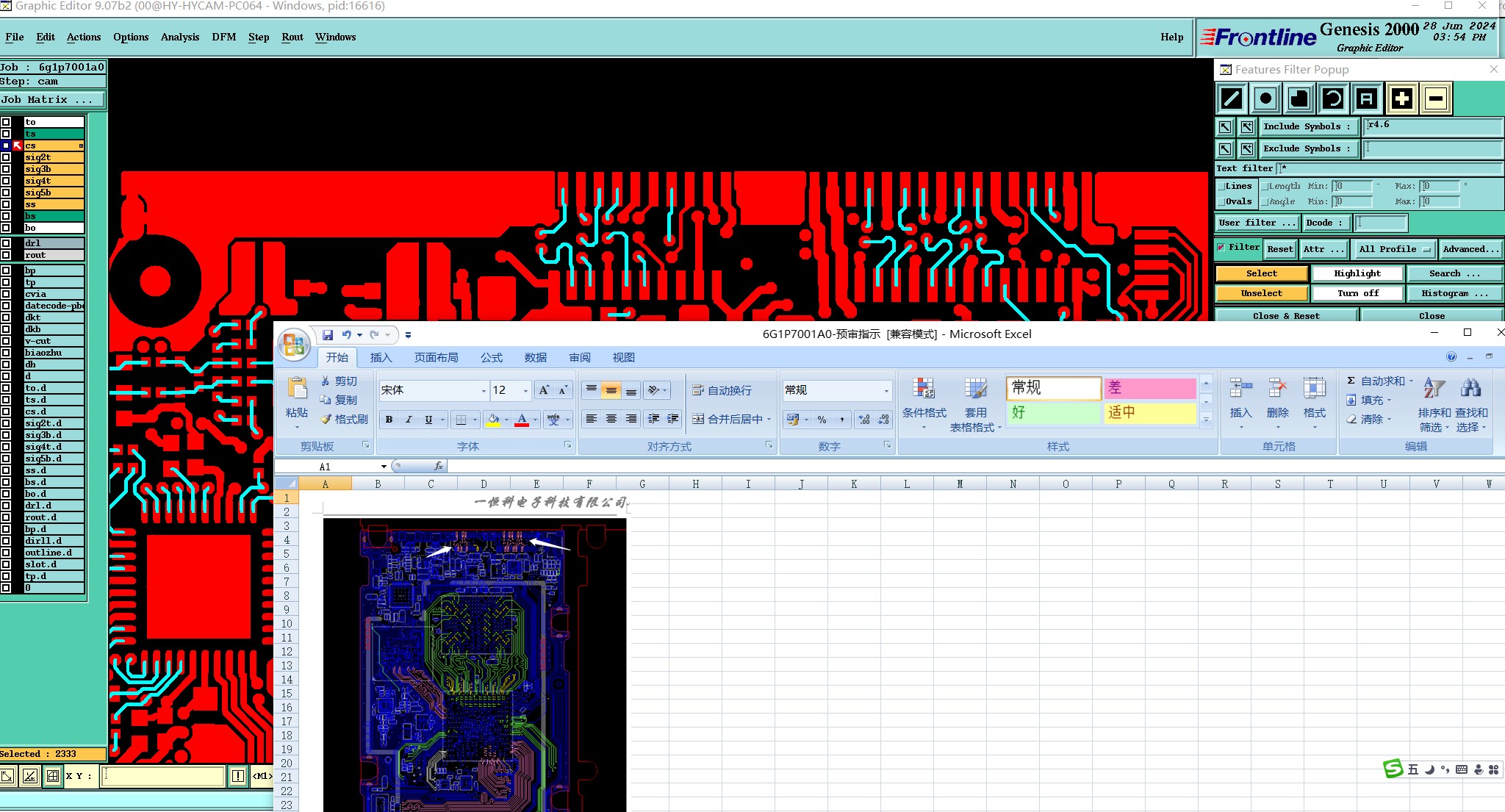Click the pick arrow beside Include Symbols
This screenshot has height=812, width=1505.
click(1225, 127)
